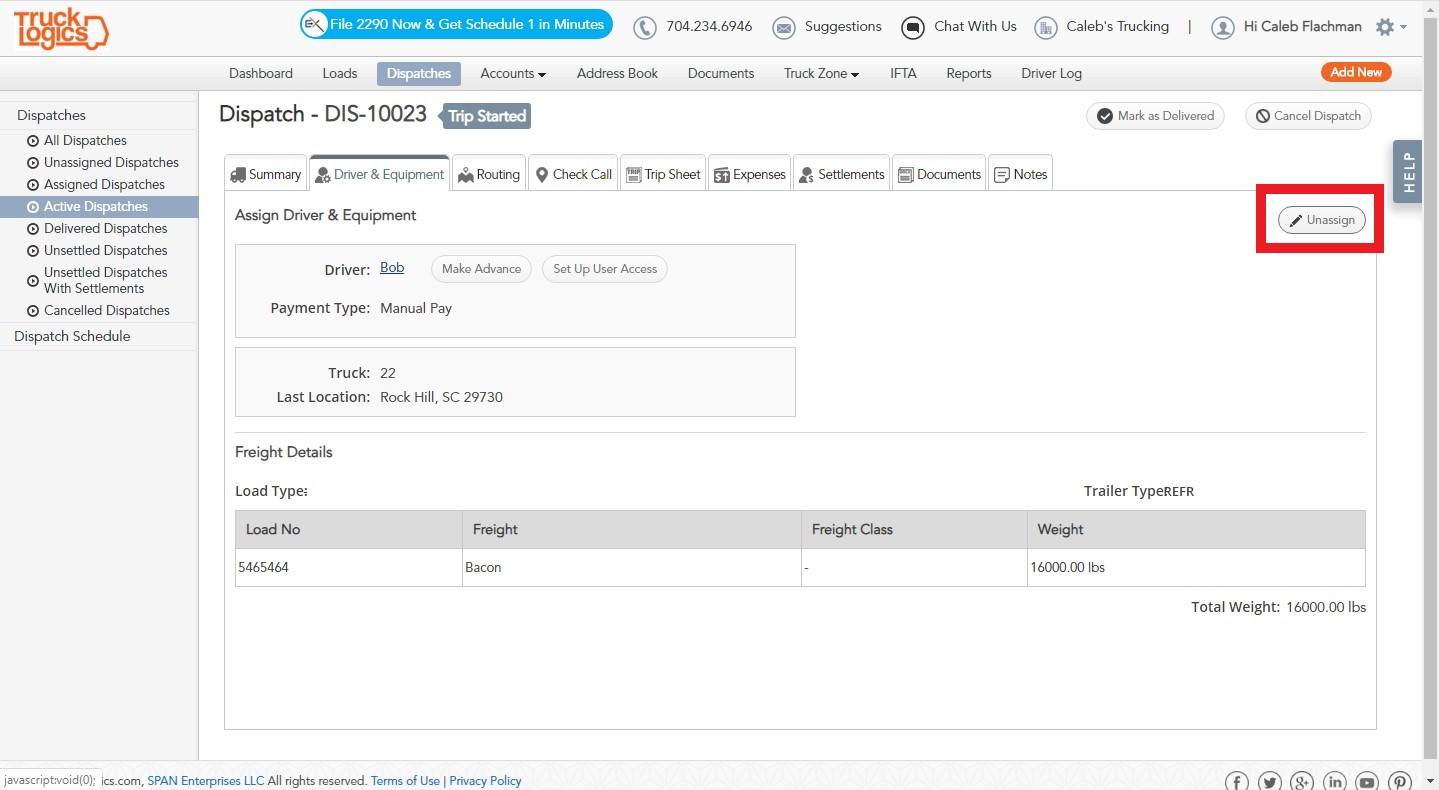Screen dimensions: 1439x790
Task: Open the IFTA menu item
Action: [x=903, y=73]
